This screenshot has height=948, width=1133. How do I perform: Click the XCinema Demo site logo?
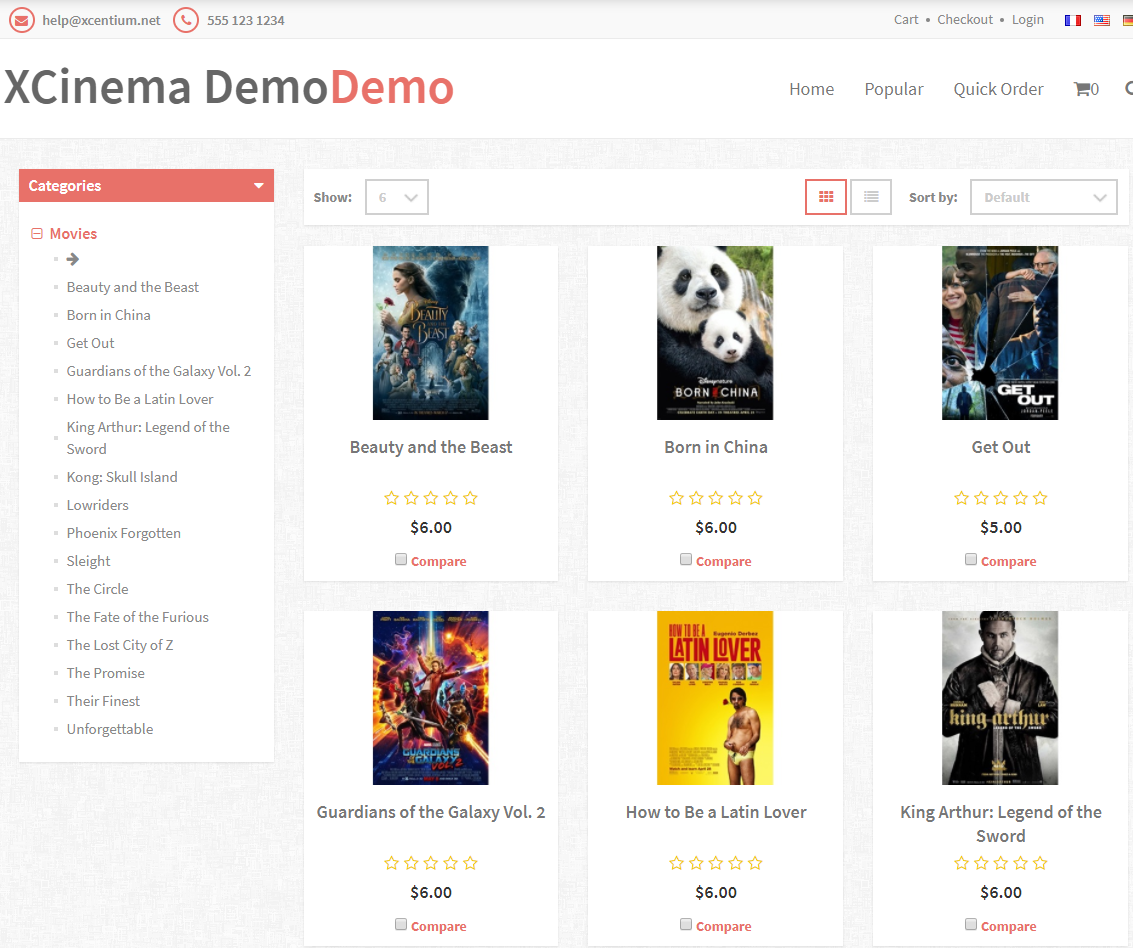(x=229, y=87)
